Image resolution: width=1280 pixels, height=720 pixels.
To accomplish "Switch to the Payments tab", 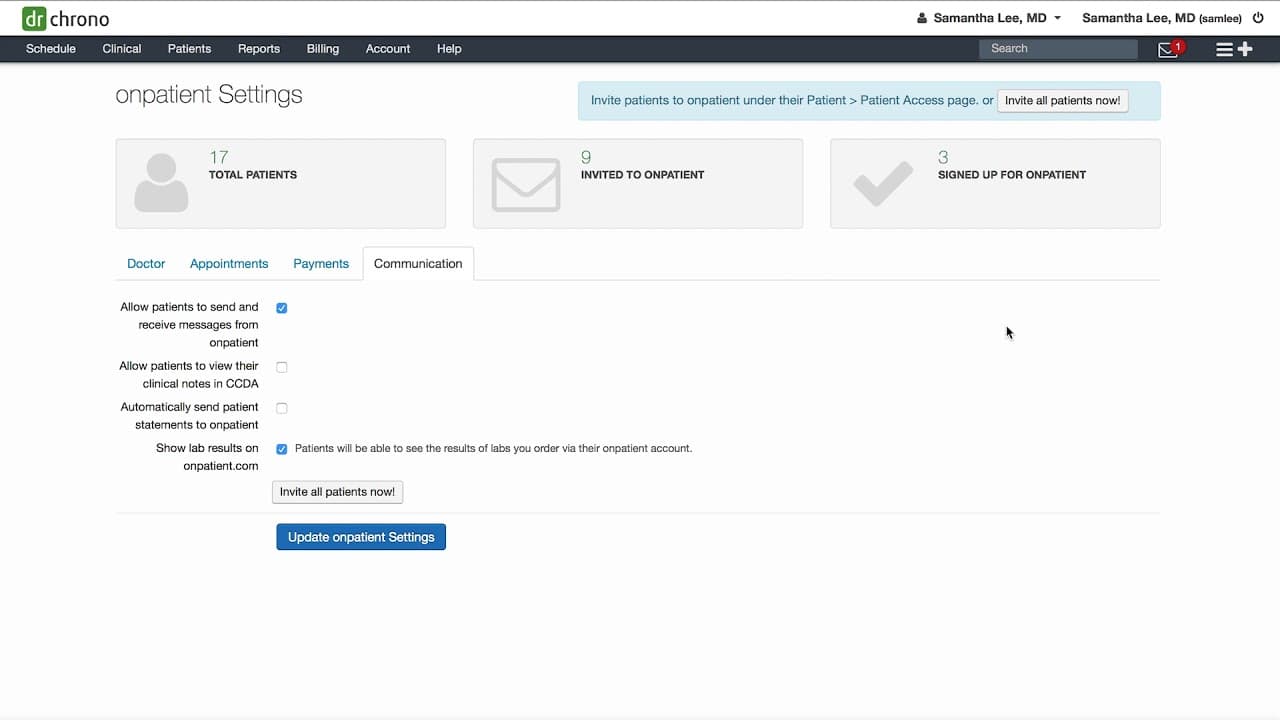I will click(321, 264).
